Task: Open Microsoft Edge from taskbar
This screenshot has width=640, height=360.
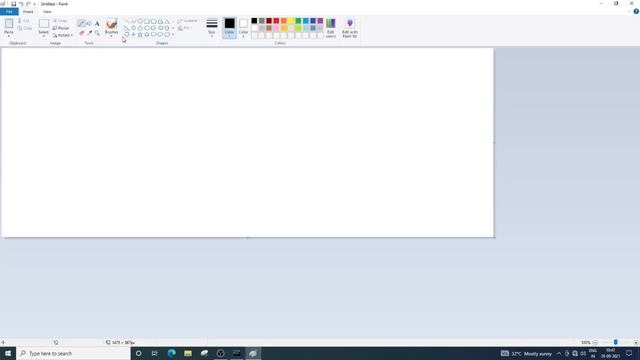Action: point(171,353)
